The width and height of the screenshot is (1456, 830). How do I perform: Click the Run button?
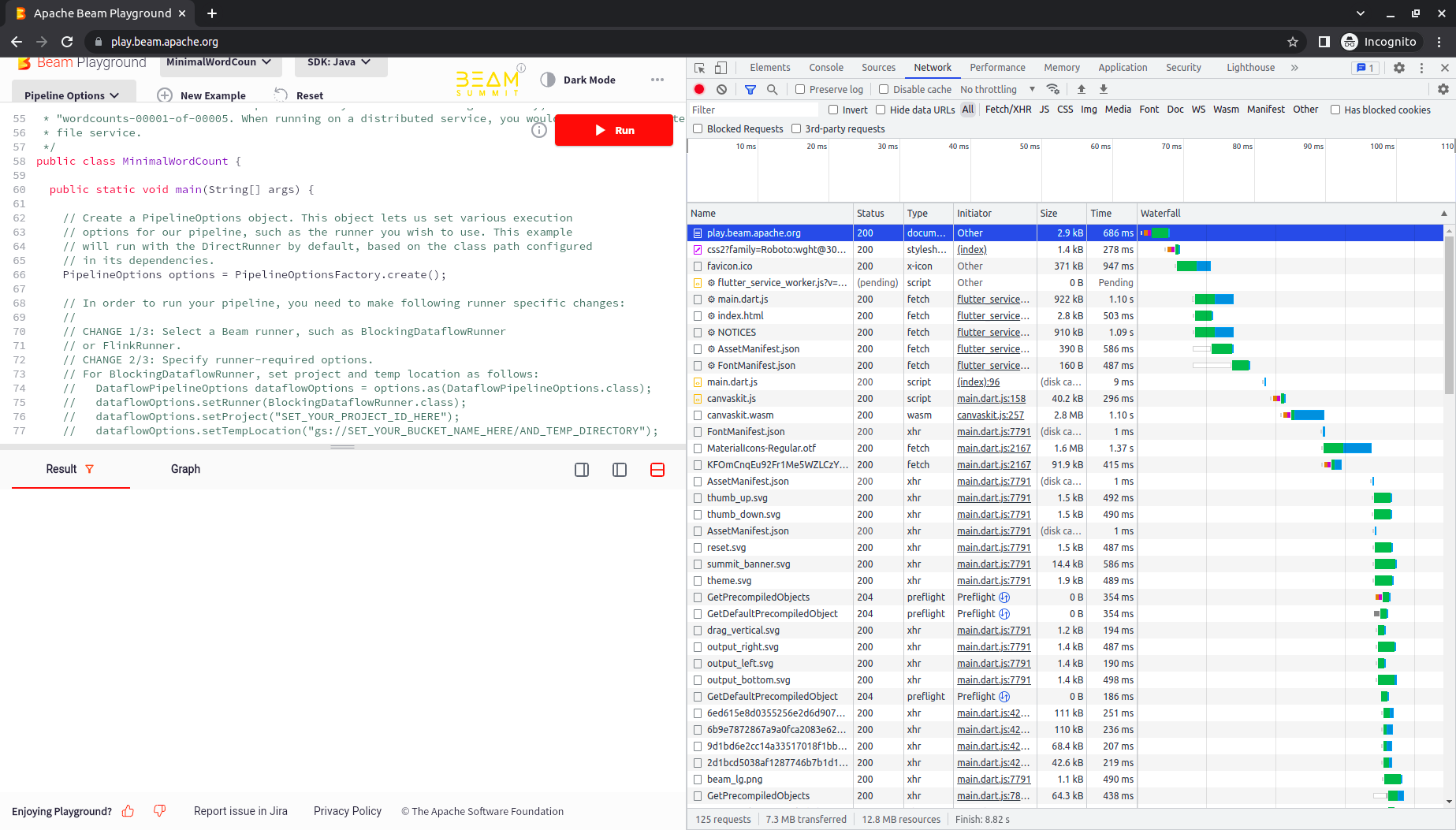614,130
